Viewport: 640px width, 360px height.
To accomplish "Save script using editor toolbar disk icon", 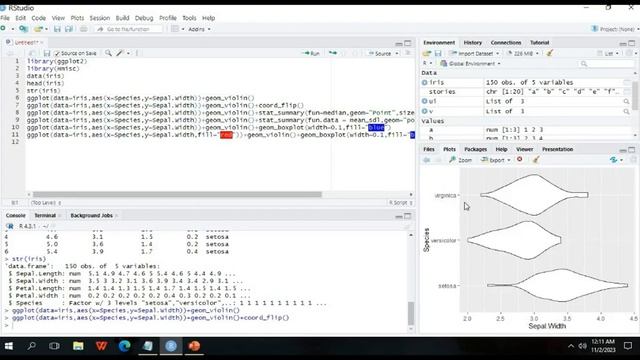I will point(47,53).
